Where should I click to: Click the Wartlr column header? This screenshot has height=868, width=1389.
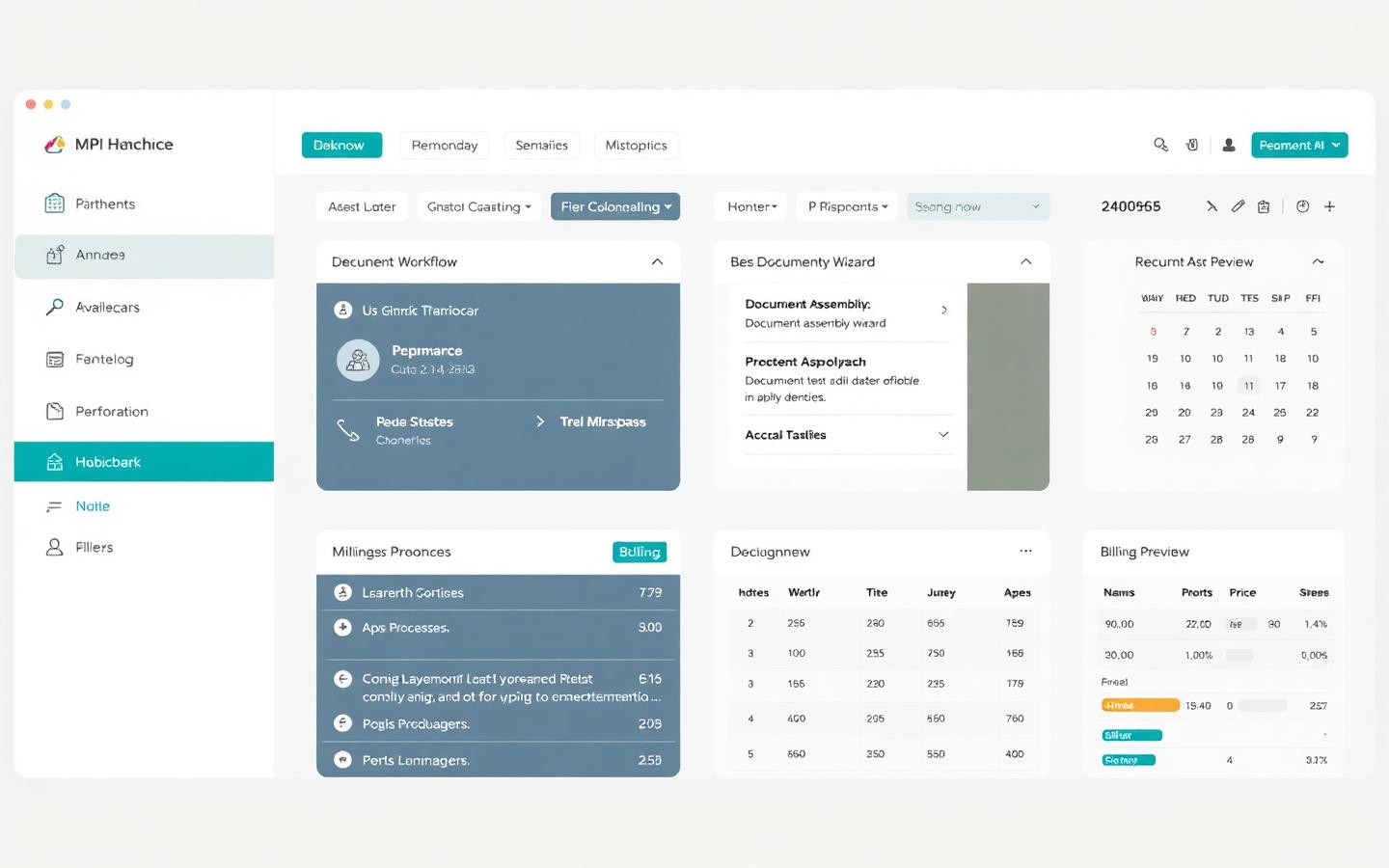pos(803,592)
